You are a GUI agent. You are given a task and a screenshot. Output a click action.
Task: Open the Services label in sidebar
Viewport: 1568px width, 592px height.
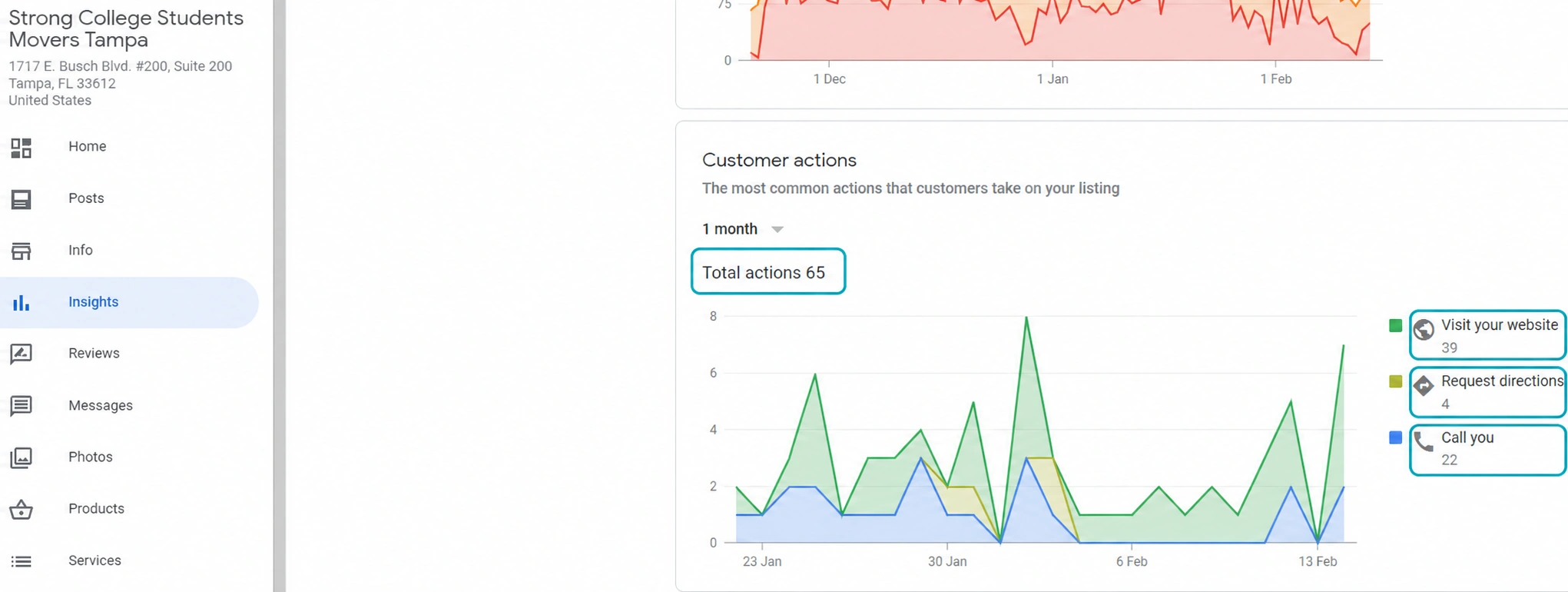point(94,560)
